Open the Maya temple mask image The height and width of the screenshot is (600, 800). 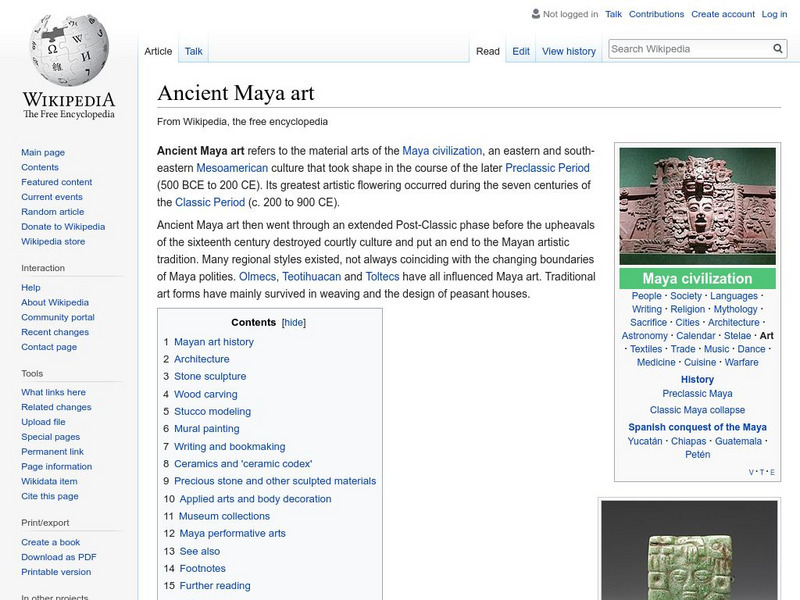point(697,206)
